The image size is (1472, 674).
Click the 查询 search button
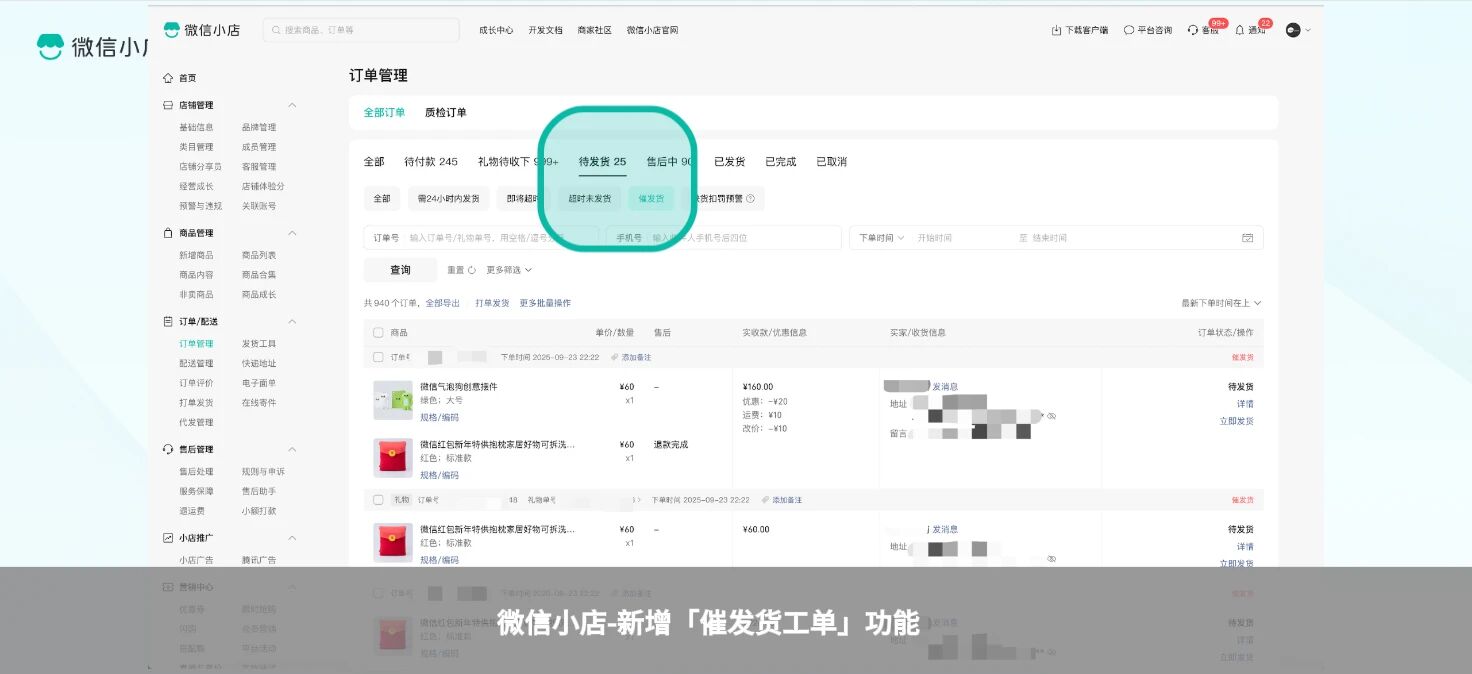point(400,270)
